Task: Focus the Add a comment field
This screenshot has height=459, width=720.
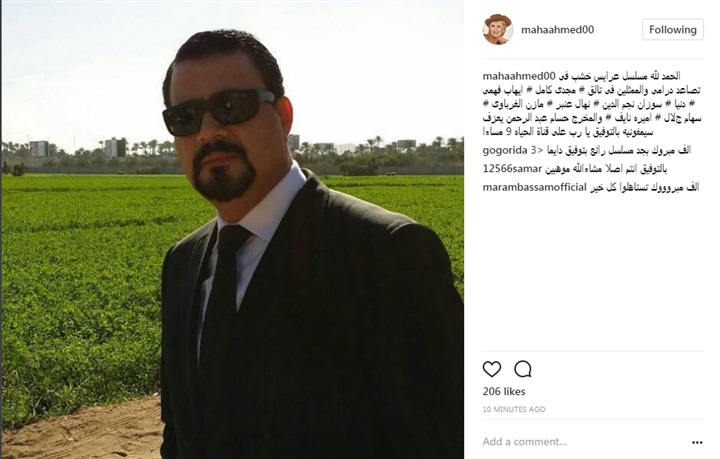Action: click(583, 442)
